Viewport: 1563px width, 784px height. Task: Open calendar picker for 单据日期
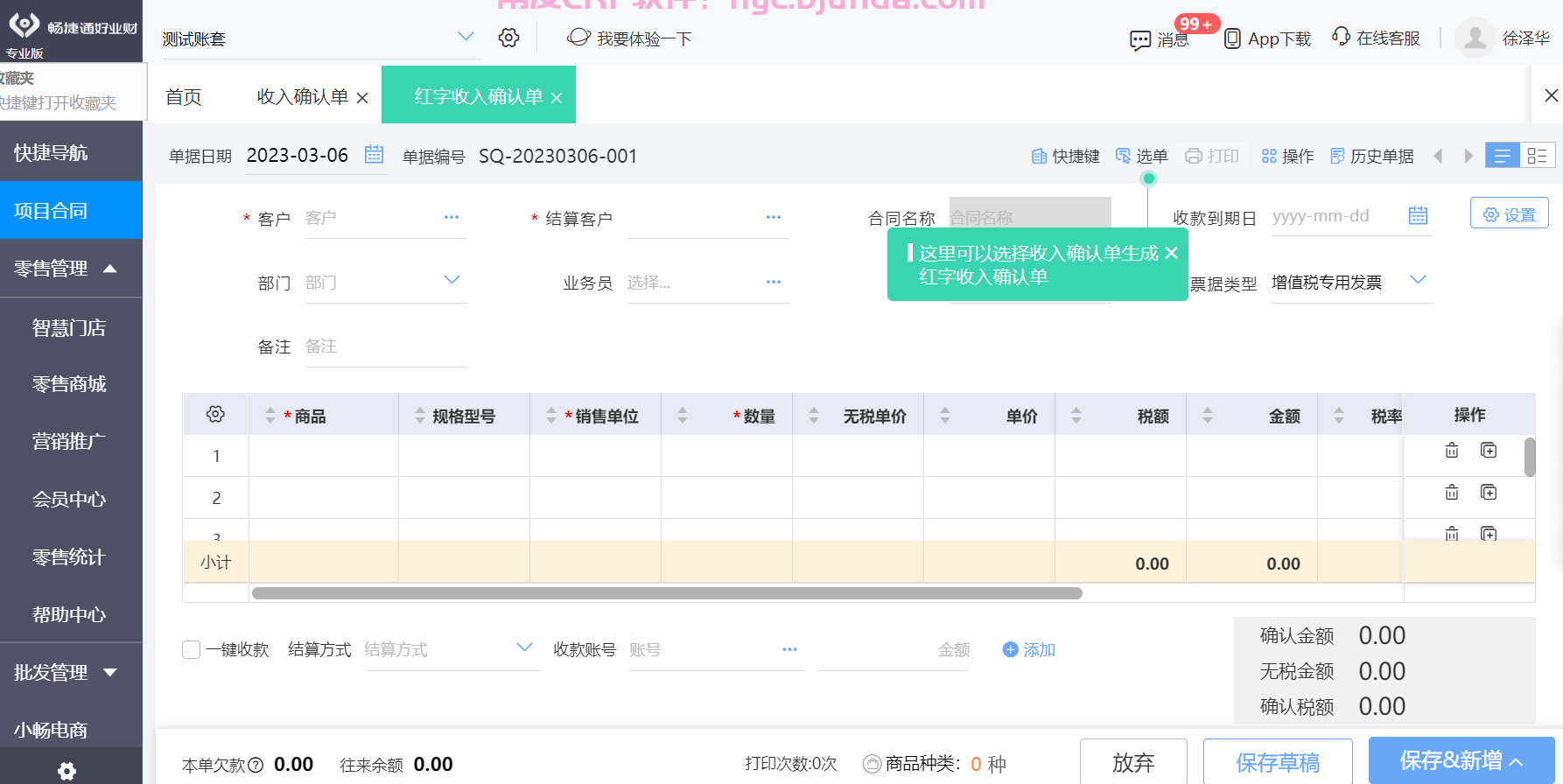pyautogui.click(x=374, y=155)
